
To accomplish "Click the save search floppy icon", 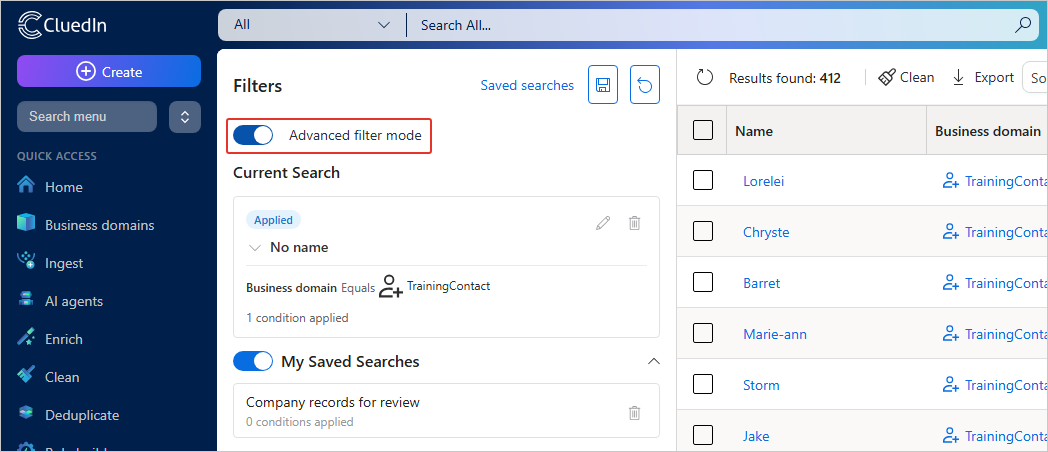I will tap(603, 85).
